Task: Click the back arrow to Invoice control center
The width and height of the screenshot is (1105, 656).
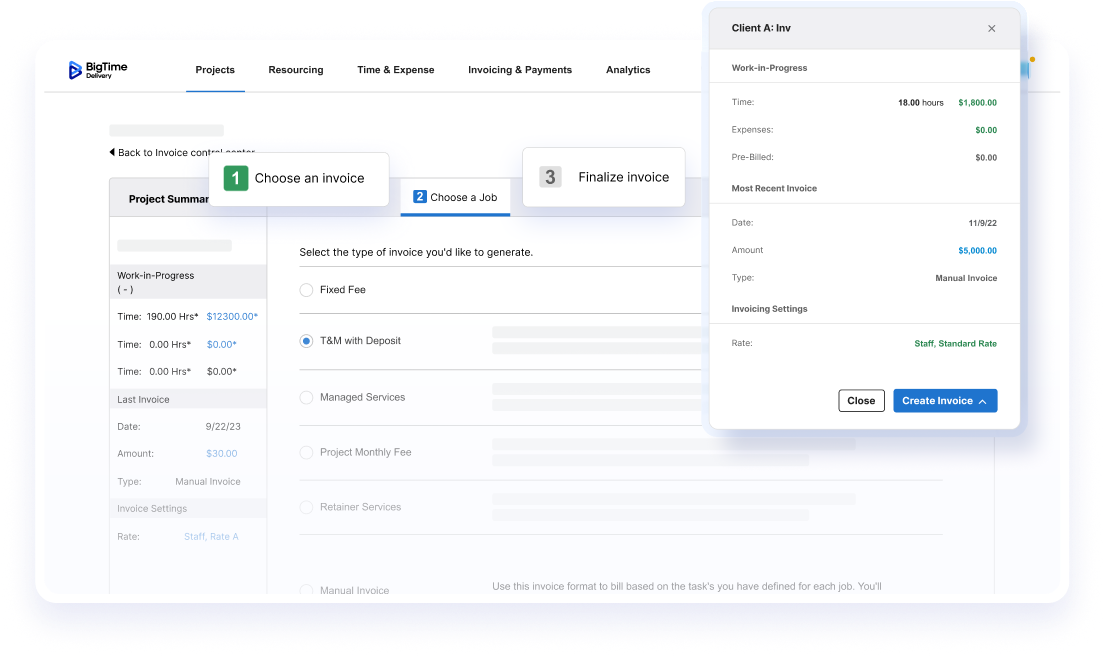Action: click(x=113, y=153)
